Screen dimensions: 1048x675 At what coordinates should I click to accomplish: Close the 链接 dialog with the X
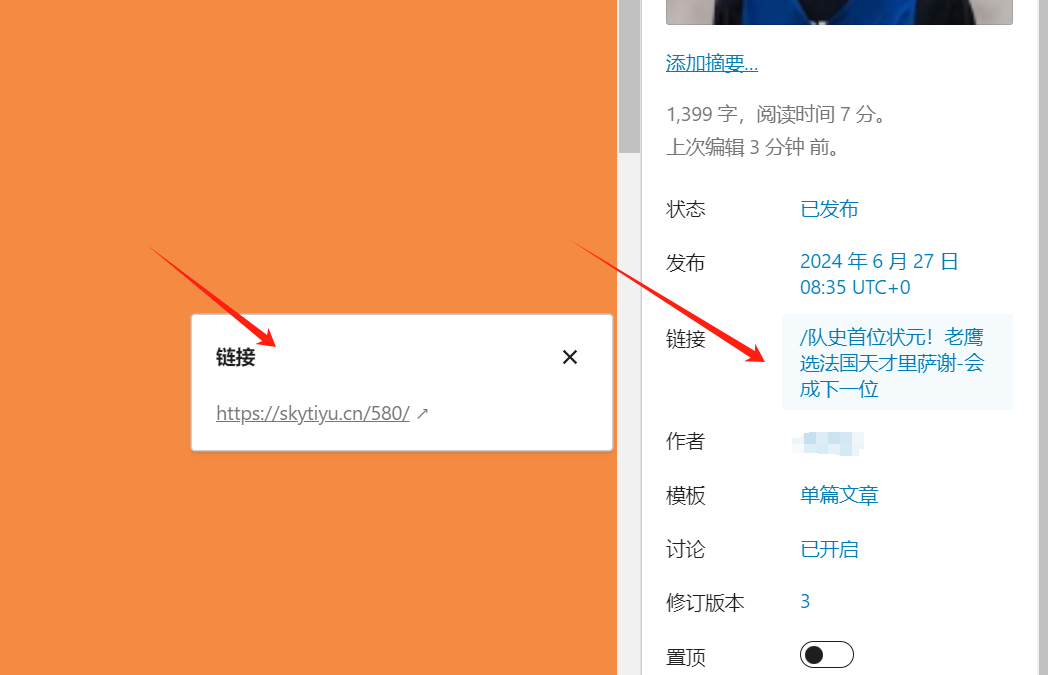click(570, 356)
